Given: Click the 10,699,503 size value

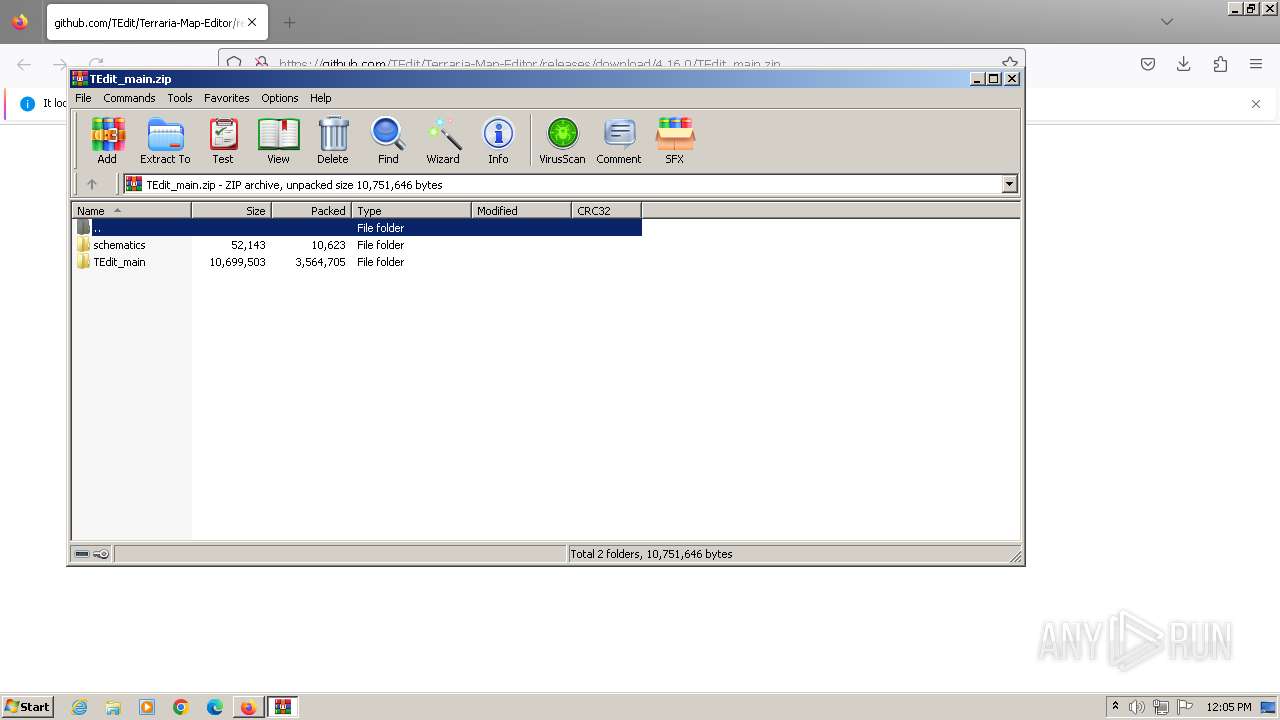Looking at the screenshot, I should [x=237, y=262].
